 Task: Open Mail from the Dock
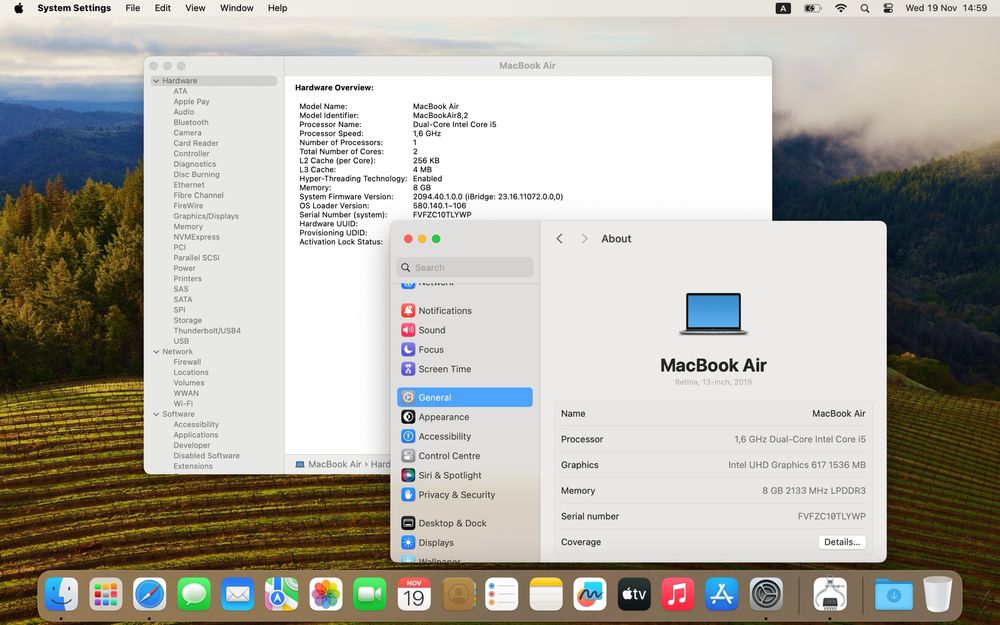tap(237, 594)
